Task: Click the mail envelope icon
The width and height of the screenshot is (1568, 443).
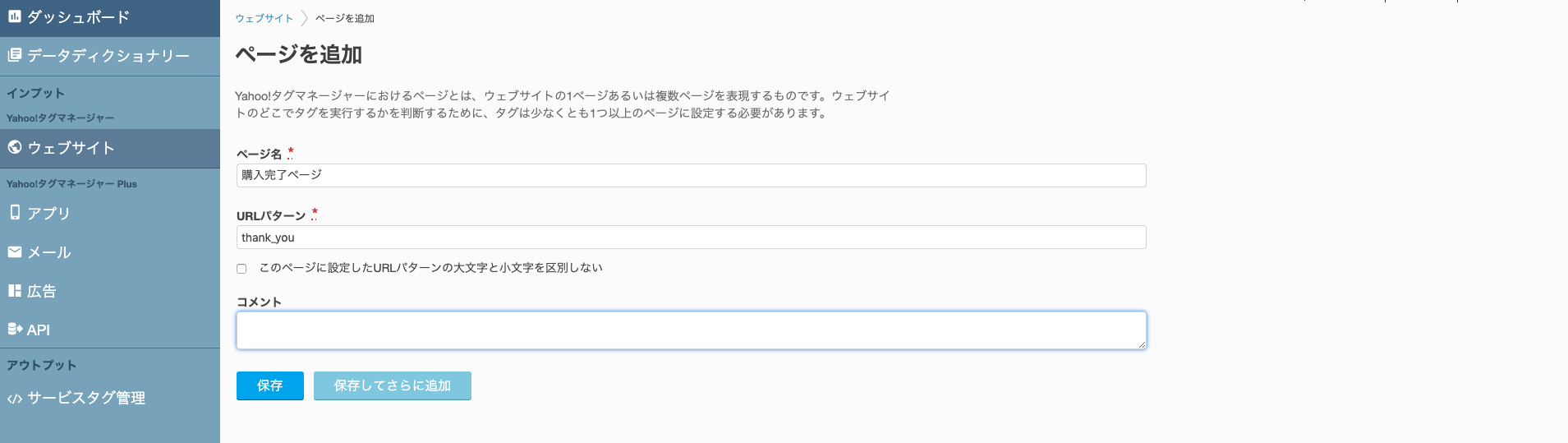Action: pos(15,252)
